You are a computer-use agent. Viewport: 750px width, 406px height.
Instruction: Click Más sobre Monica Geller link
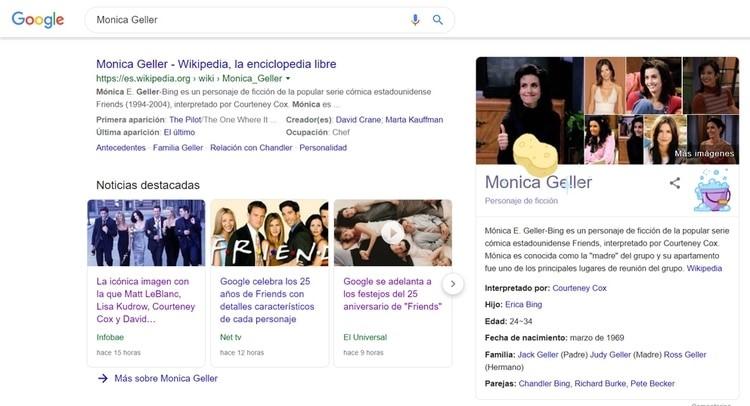click(166, 378)
